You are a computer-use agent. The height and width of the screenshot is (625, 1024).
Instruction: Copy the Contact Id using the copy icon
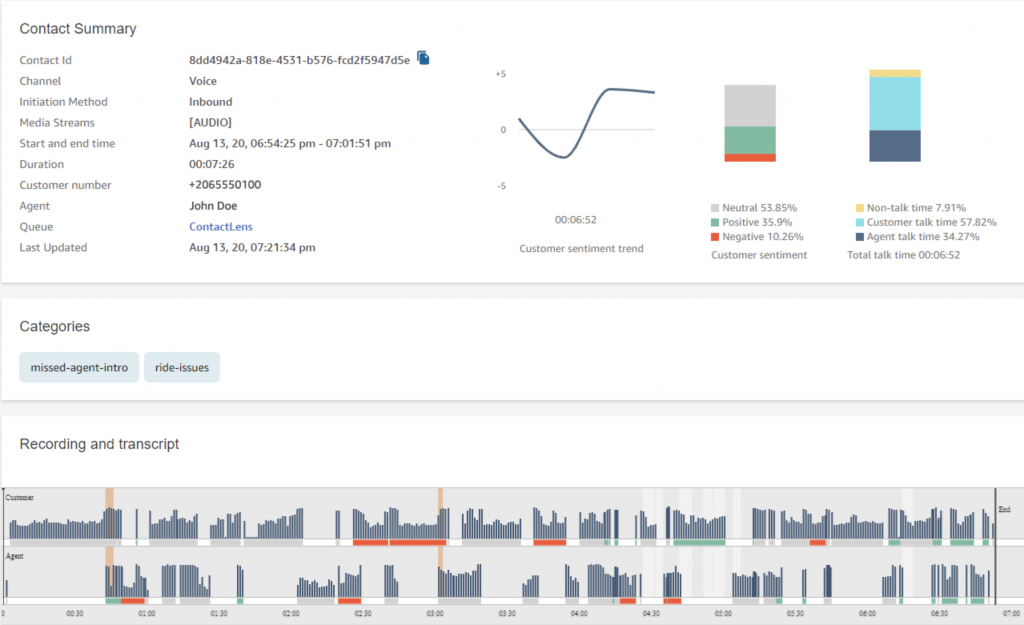tap(422, 58)
